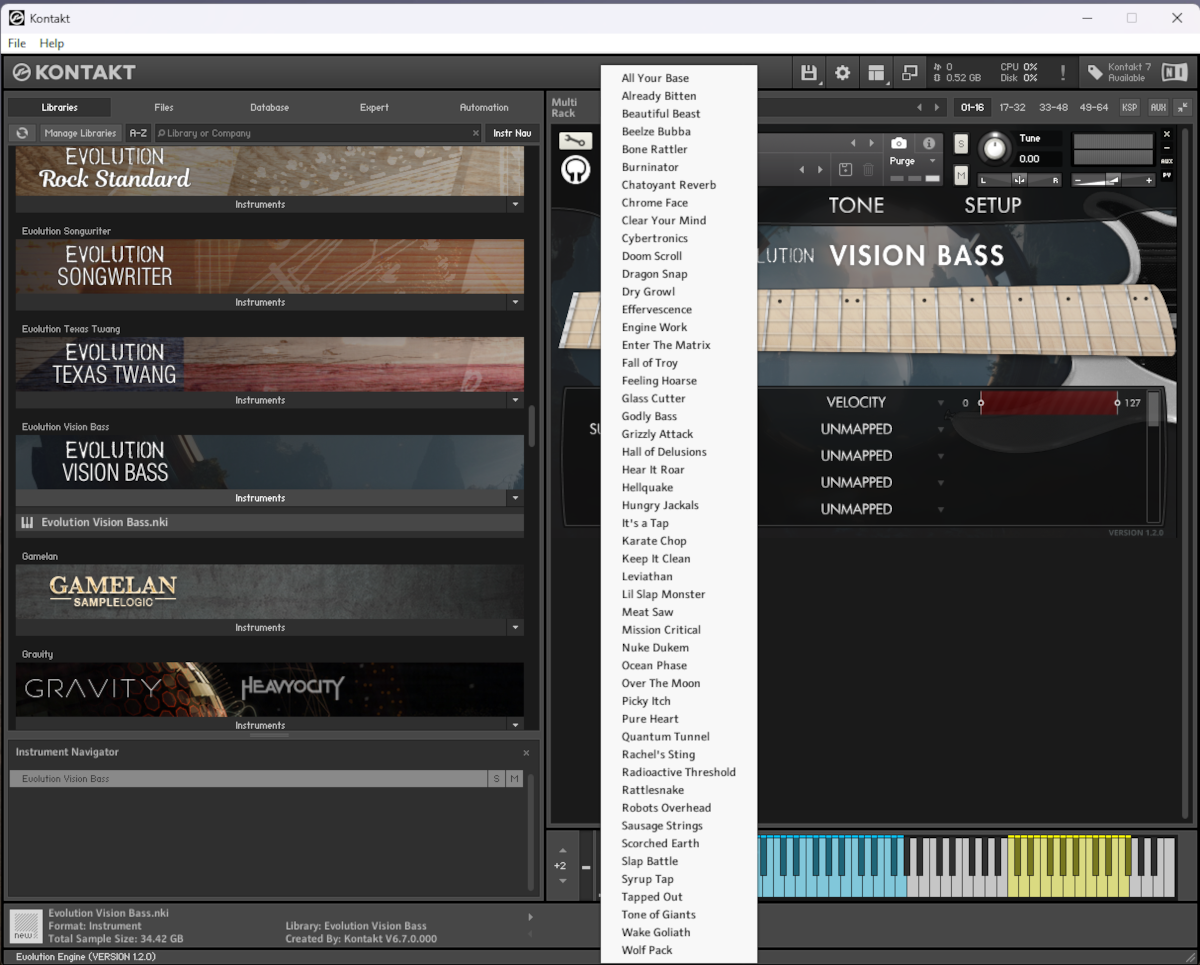Select the Quantum Tunnel preset
Image resolution: width=1200 pixels, height=965 pixels.
[665, 737]
